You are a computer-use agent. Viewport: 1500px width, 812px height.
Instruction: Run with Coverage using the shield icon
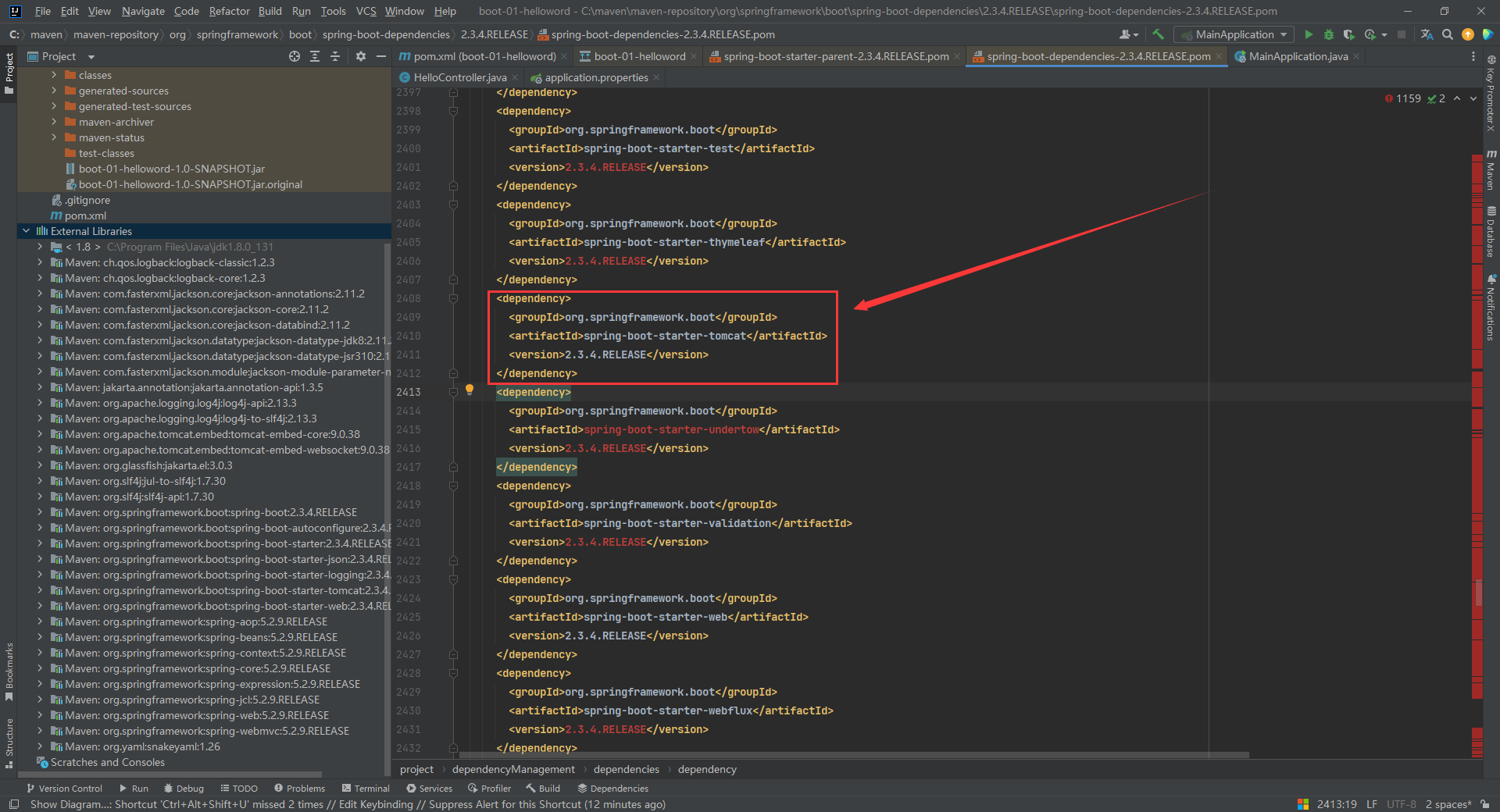click(1348, 34)
